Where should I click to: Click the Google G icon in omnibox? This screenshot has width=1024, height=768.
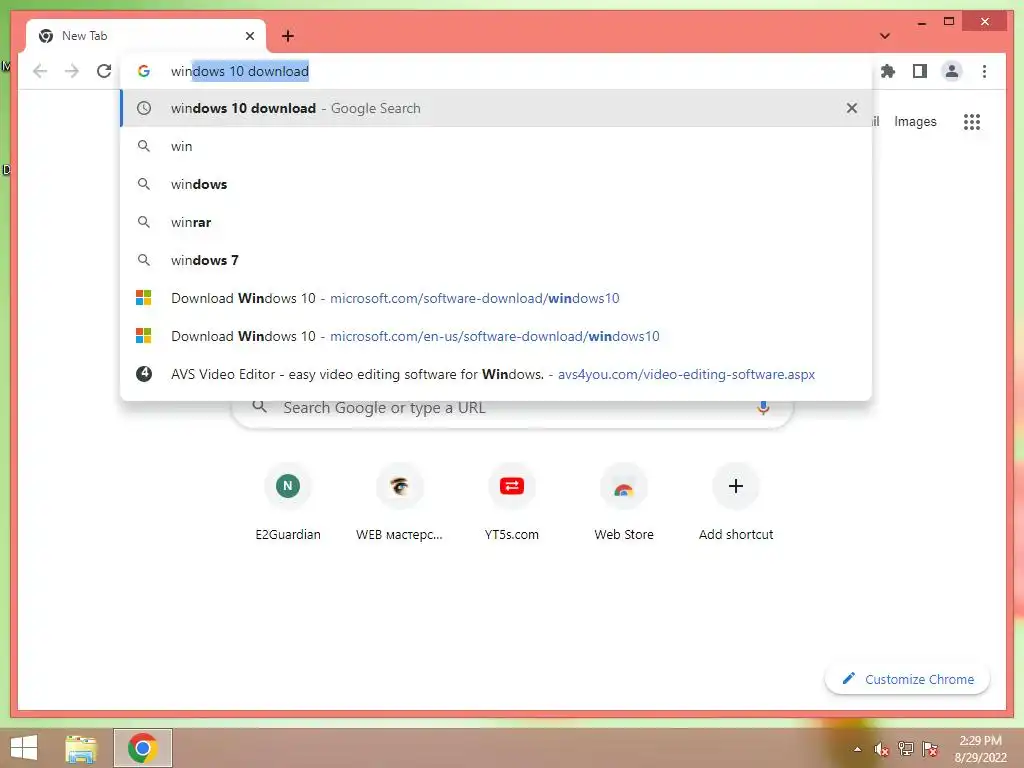tap(144, 71)
